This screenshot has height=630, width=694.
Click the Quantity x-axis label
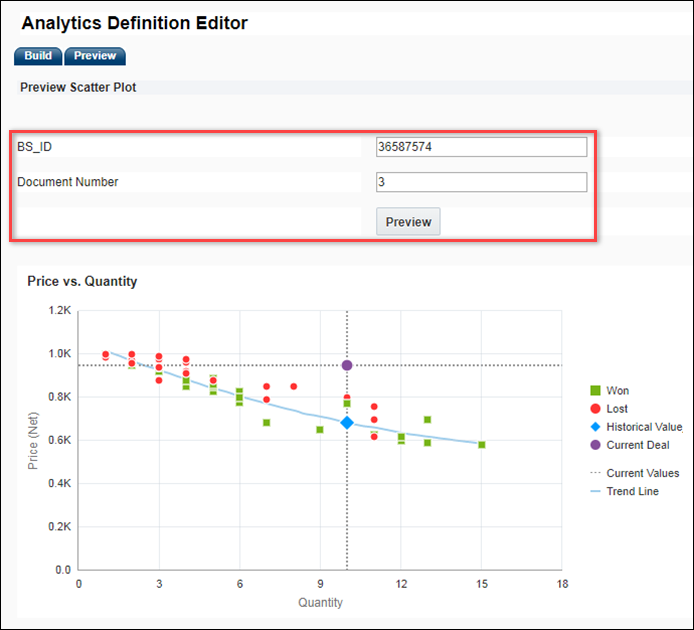[320, 603]
